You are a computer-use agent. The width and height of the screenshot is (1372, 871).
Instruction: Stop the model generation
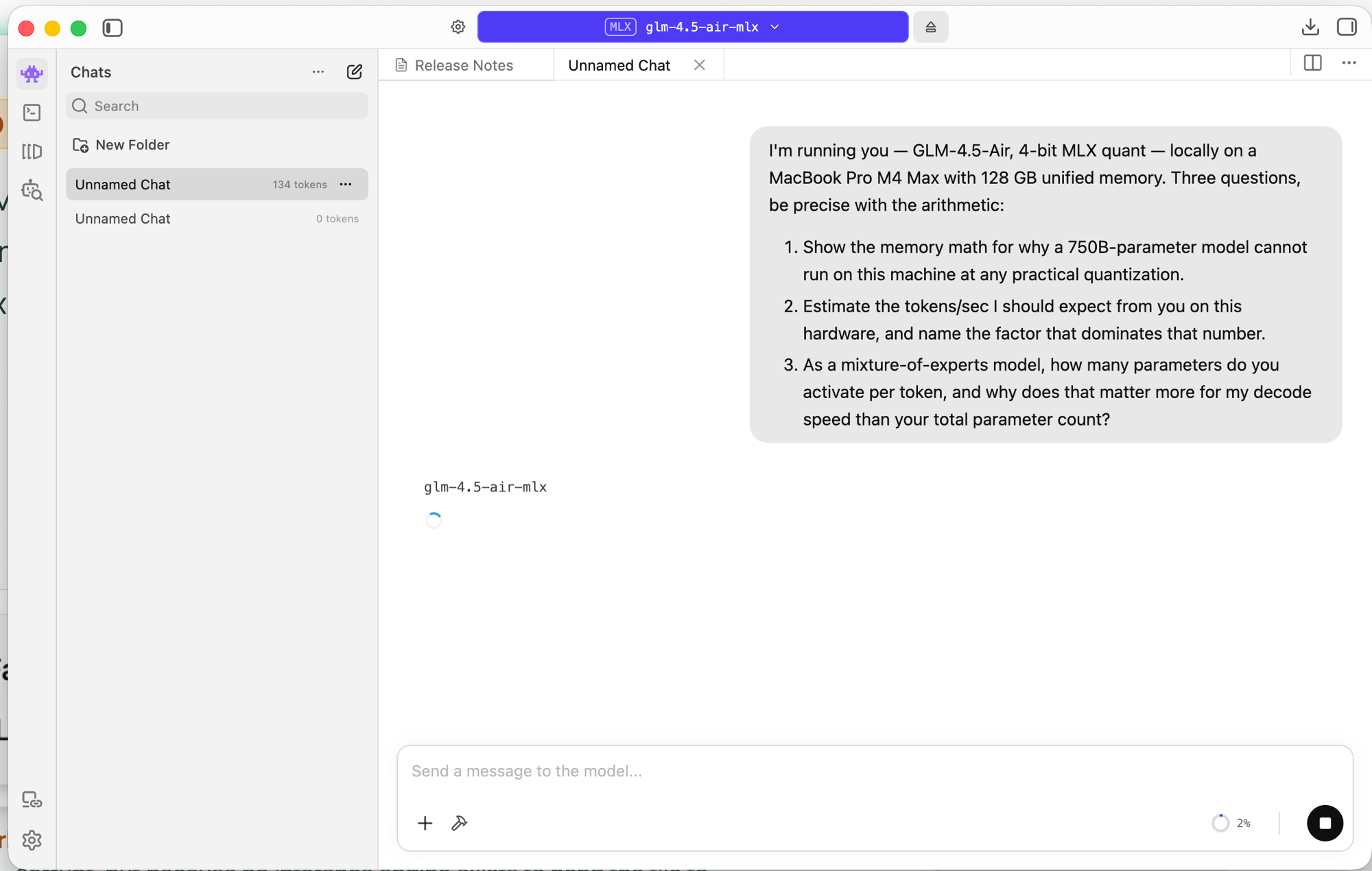(1325, 823)
